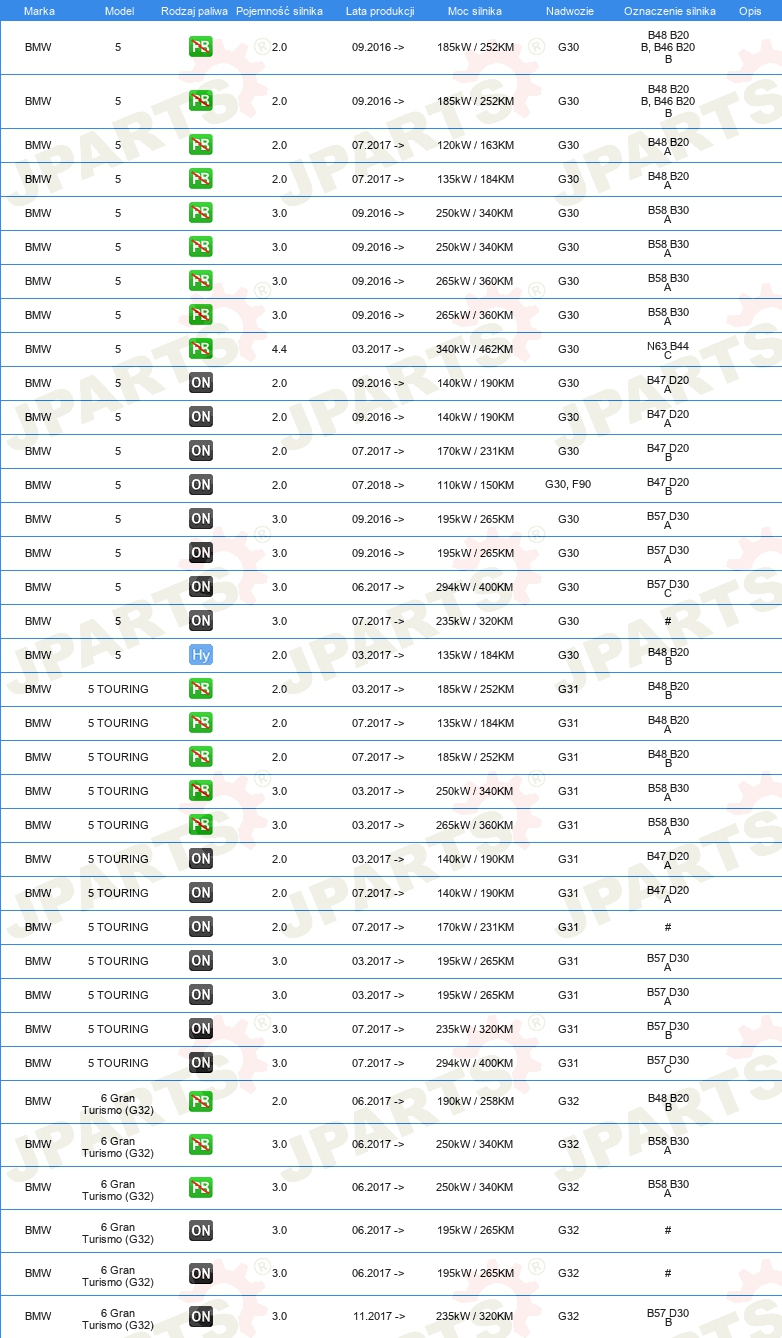Screen dimensions: 782x1338
Task: Click G31 body in 5 Touring 294kW/400KM row
Action: point(568,1063)
